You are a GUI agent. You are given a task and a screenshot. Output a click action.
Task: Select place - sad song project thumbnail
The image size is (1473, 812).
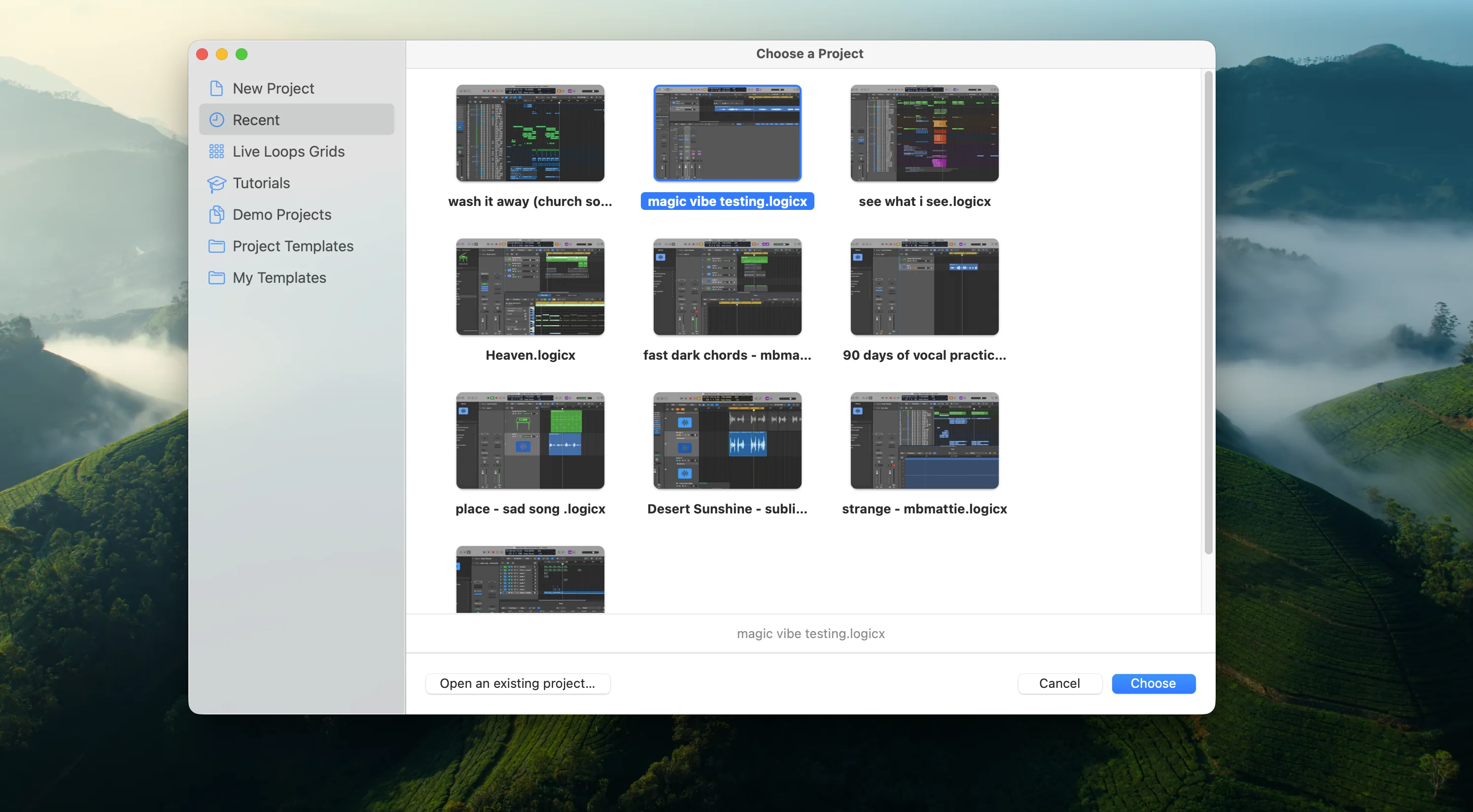click(530, 440)
